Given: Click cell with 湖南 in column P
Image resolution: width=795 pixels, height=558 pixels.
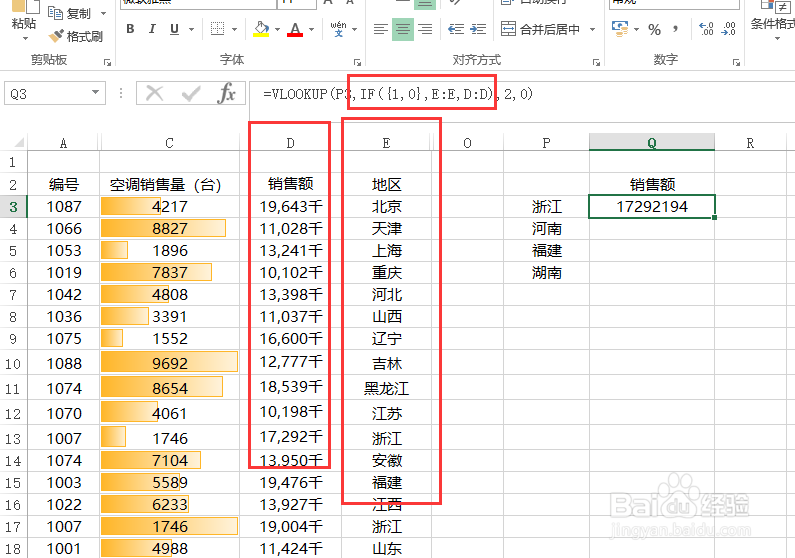Looking at the screenshot, I should (x=547, y=273).
